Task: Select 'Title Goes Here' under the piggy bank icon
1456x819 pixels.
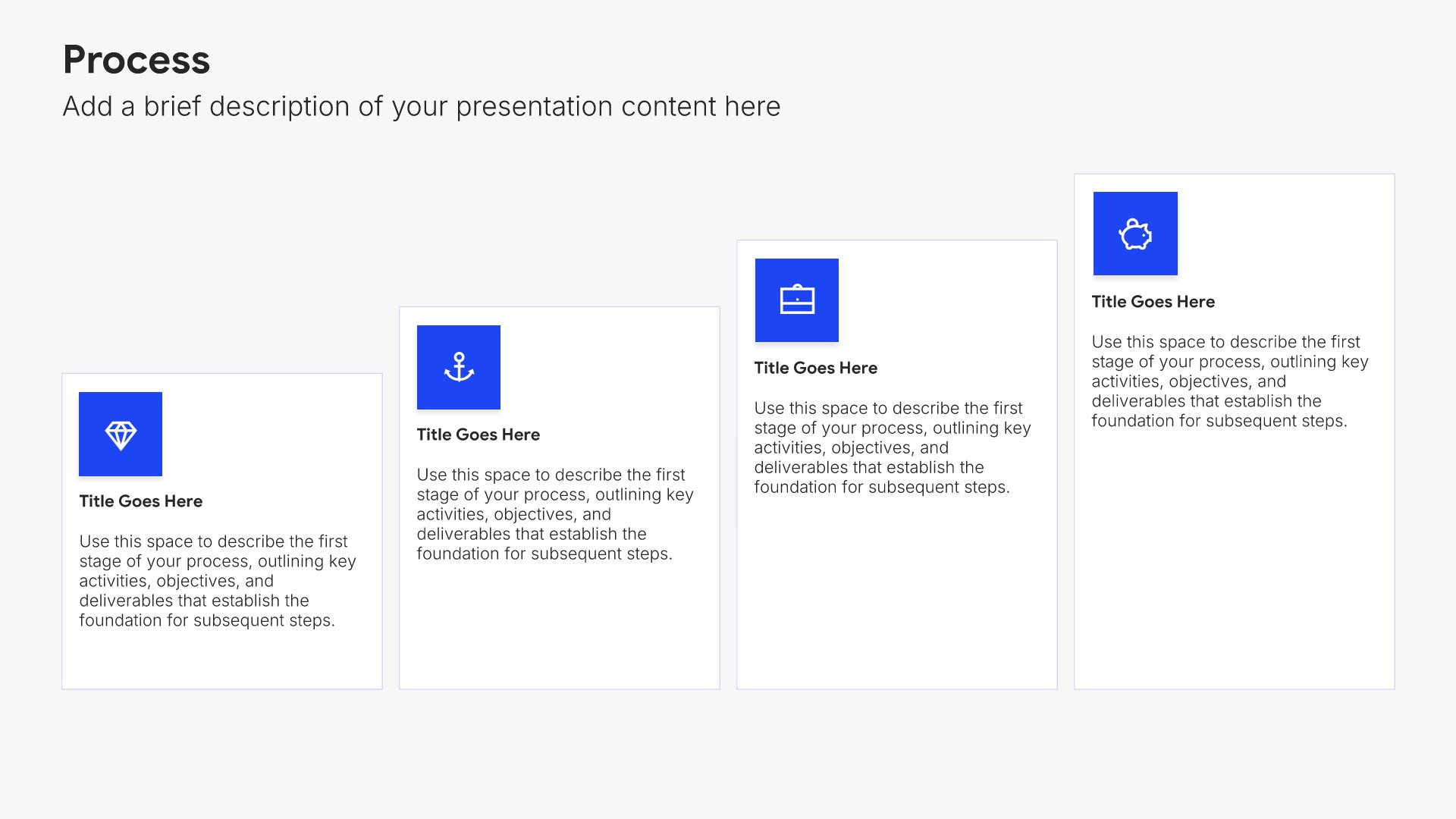Action: coord(1153,302)
